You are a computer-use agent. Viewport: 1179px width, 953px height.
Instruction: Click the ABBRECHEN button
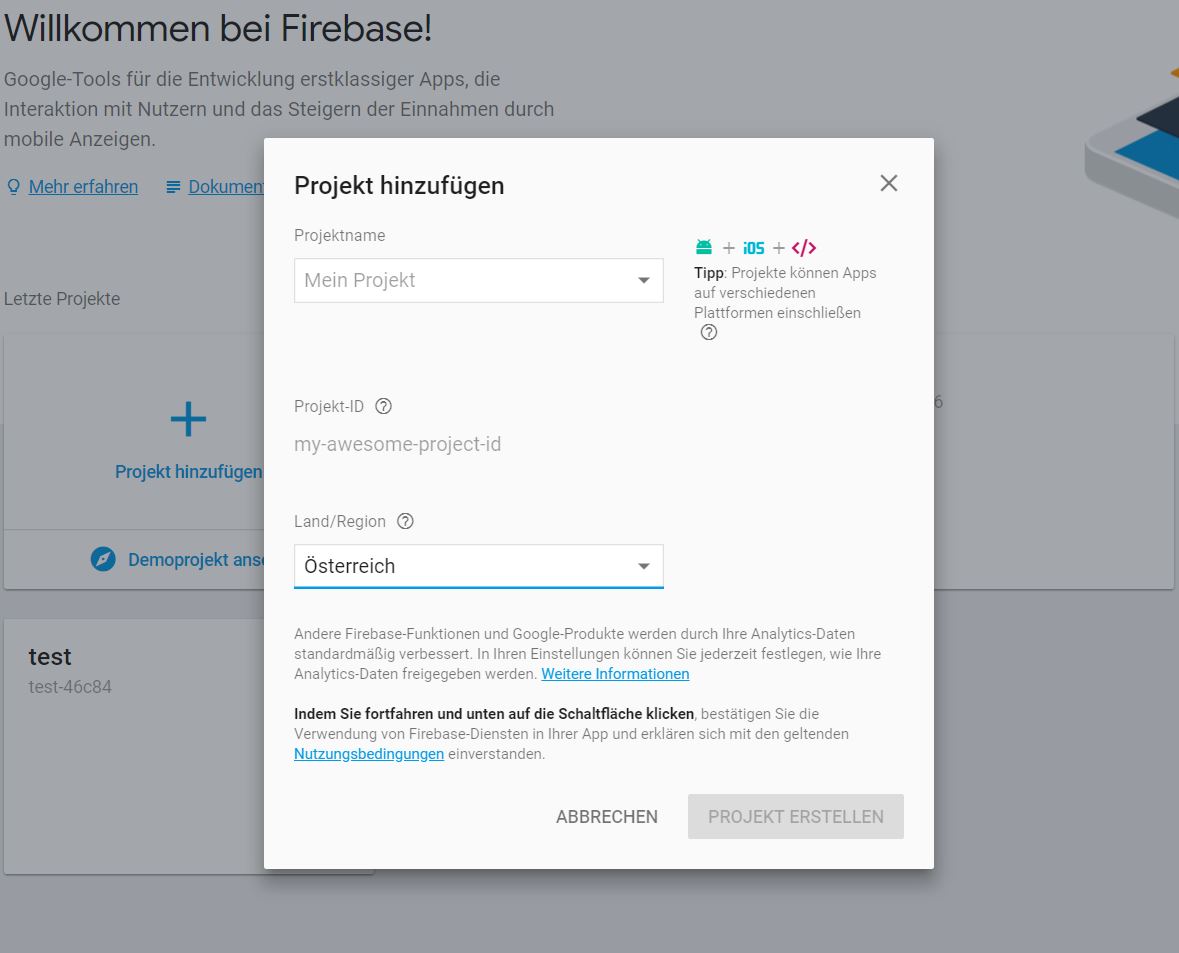pos(607,816)
